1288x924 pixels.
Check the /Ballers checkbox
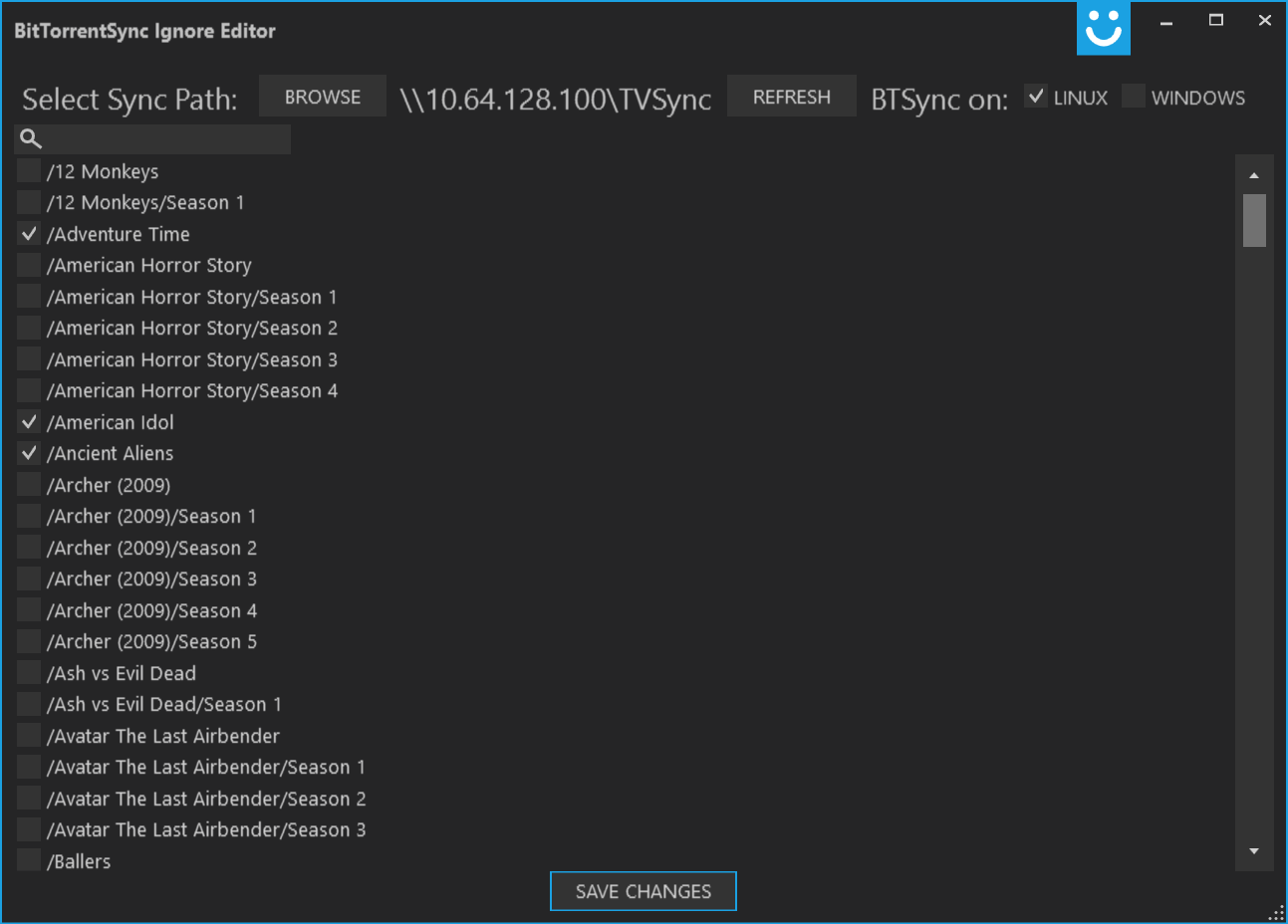[x=29, y=860]
